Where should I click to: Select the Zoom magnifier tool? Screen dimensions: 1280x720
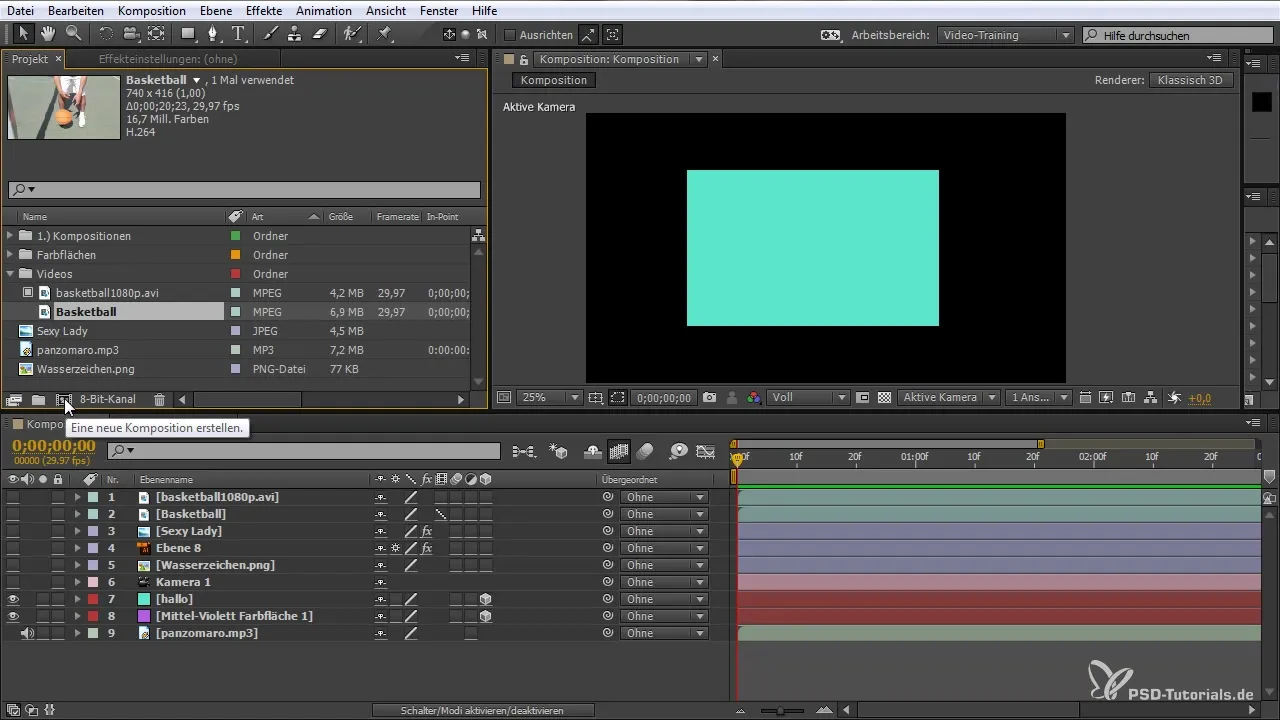(73, 34)
